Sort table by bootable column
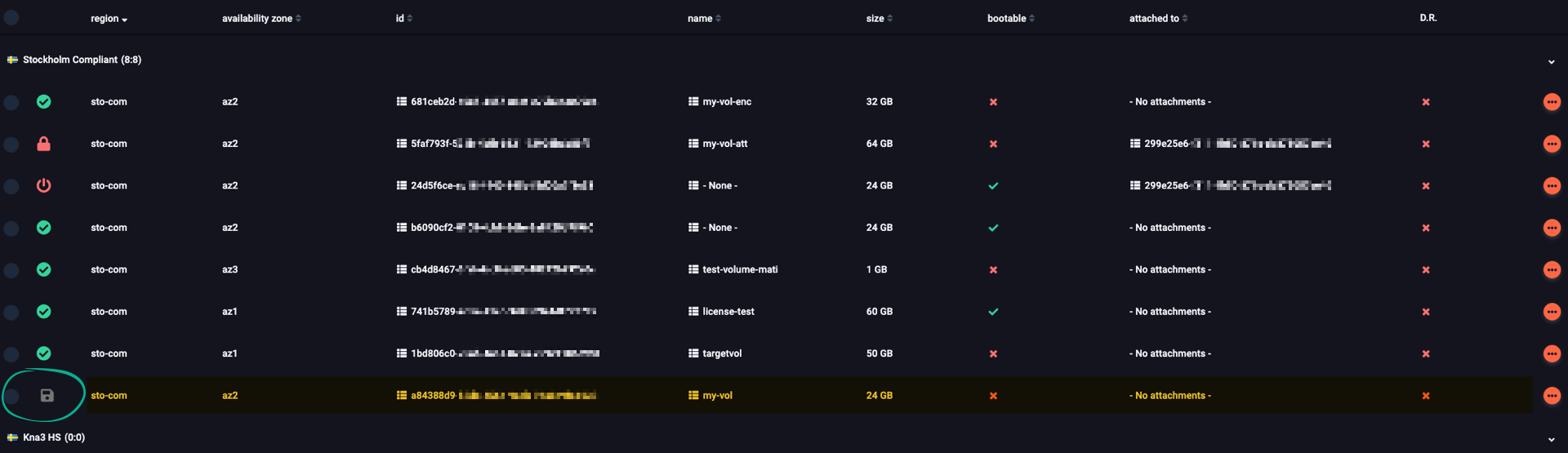The height and width of the screenshot is (453, 1568). (x=1011, y=19)
